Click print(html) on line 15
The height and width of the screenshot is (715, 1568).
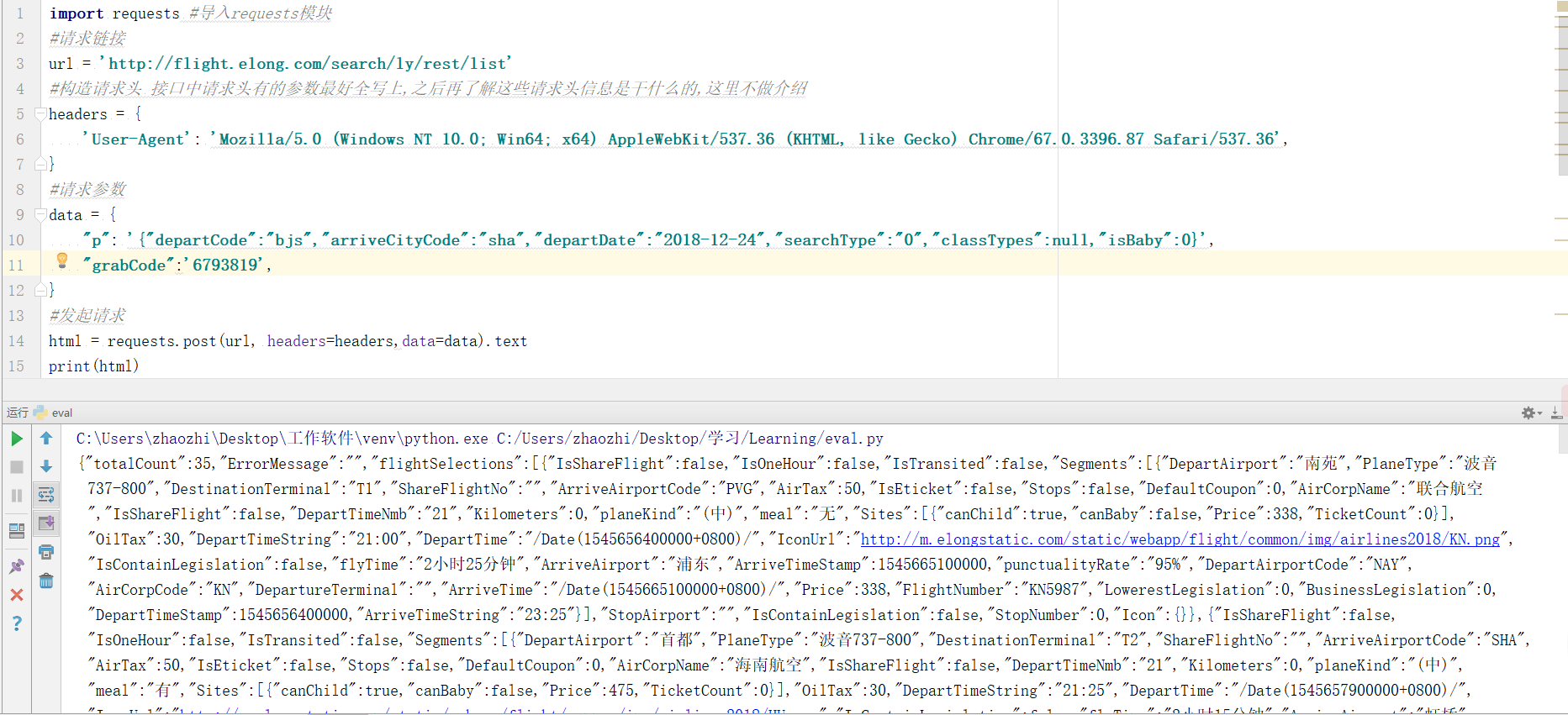(x=94, y=366)
